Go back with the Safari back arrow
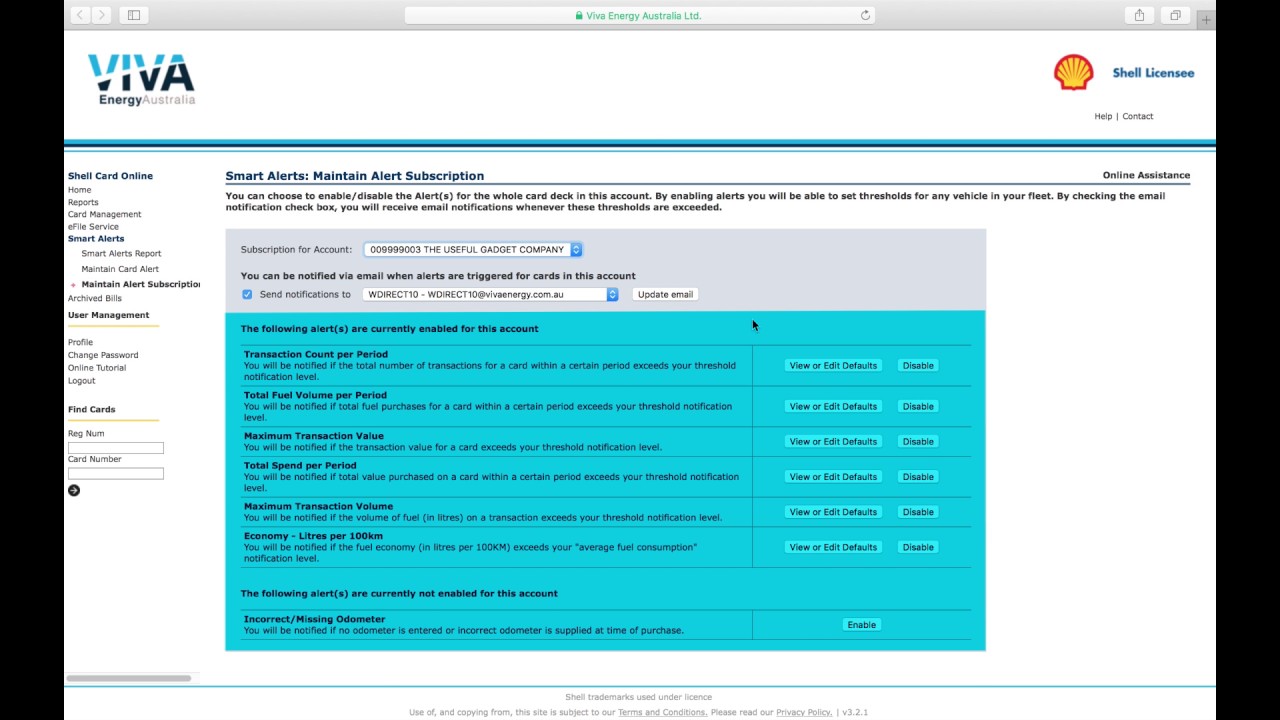The height and width of the screenshot is (720, 1280). click(x=80, y=15)
